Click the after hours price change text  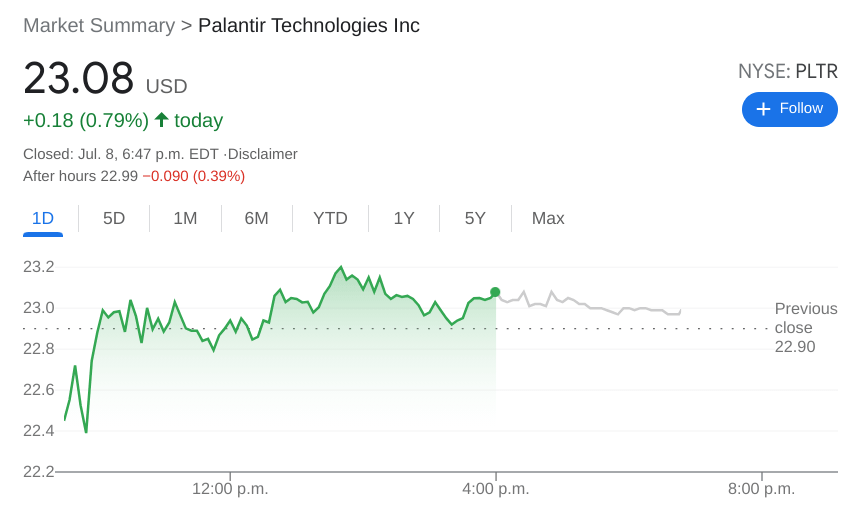point(193,176)
